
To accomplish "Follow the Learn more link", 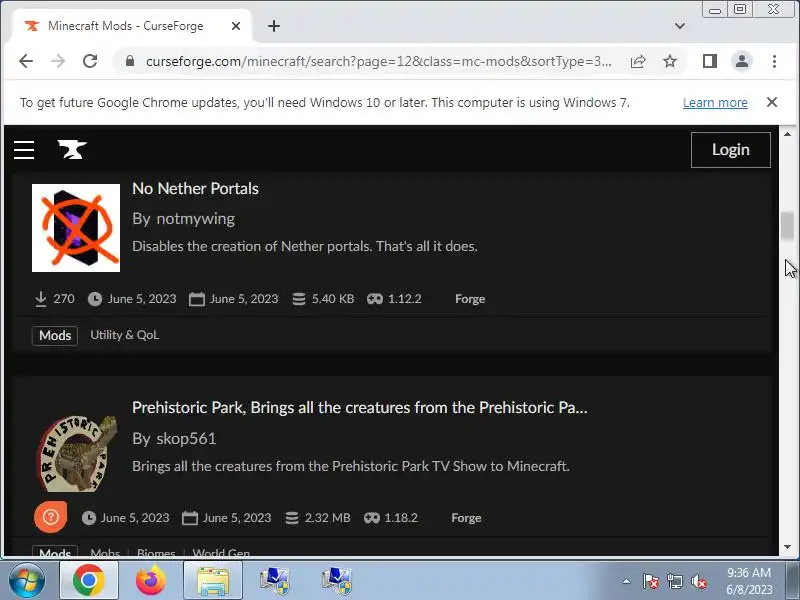I will pos(715,103).
